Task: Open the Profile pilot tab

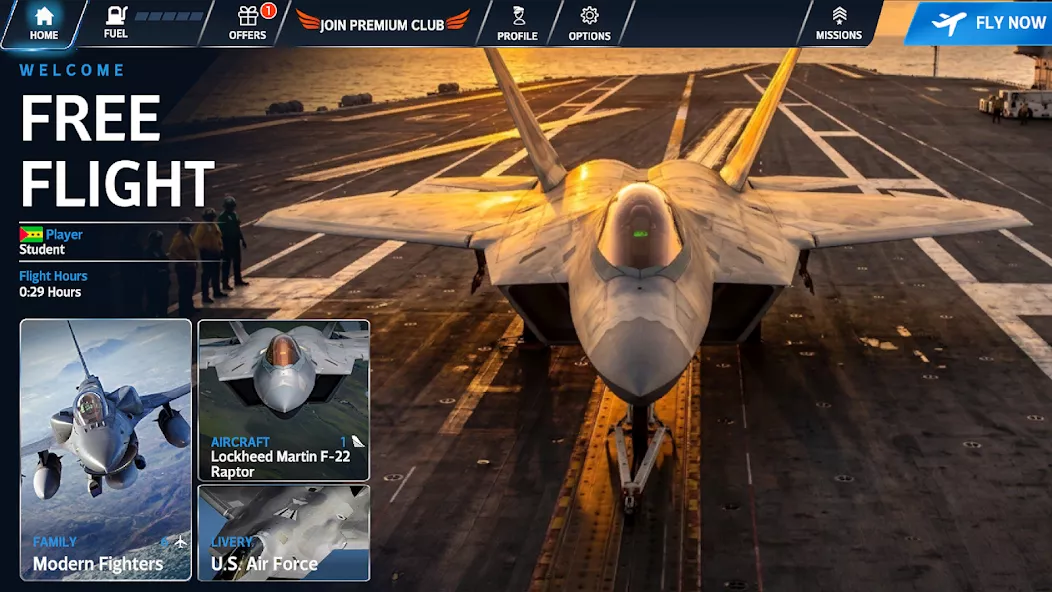Action: (x=517, y=23)
